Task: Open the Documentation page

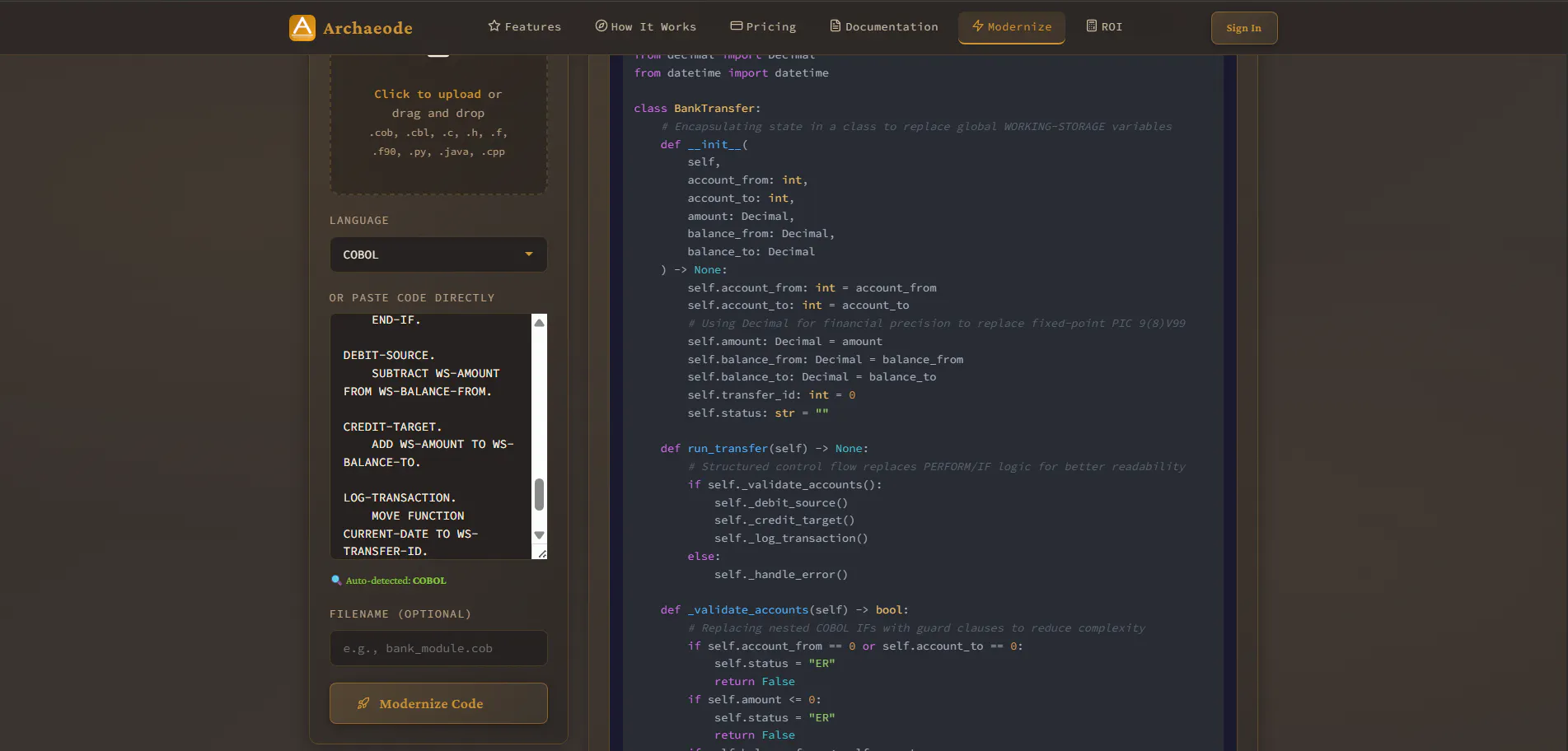Action: [x=883, y=26]
